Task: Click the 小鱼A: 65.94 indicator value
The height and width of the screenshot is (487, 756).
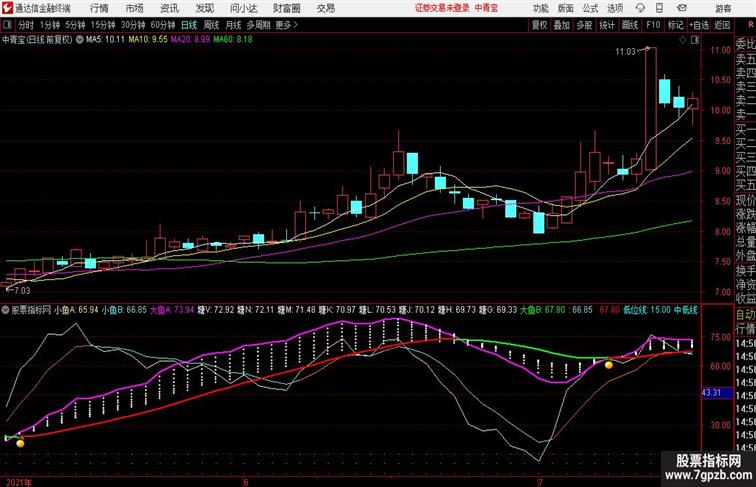Action: pos(76,310)
